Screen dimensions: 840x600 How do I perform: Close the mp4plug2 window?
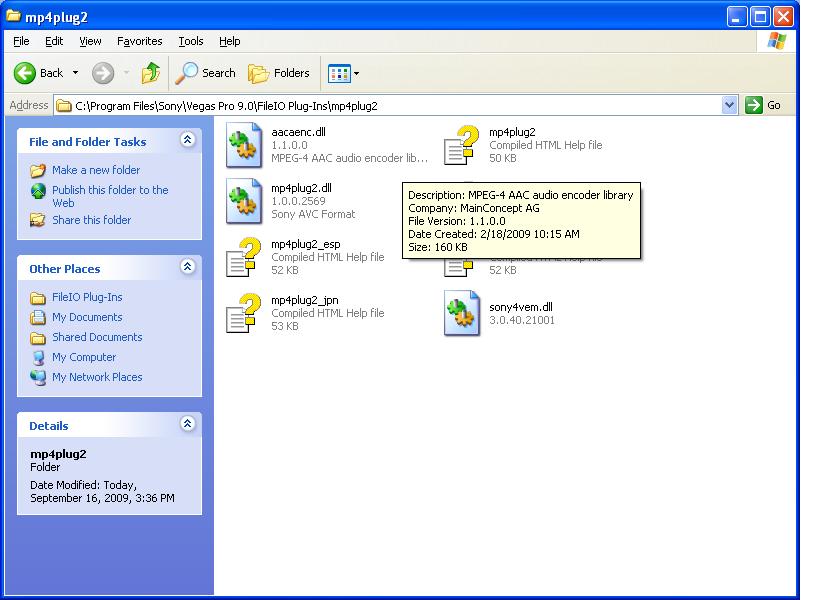click(783, 17)
